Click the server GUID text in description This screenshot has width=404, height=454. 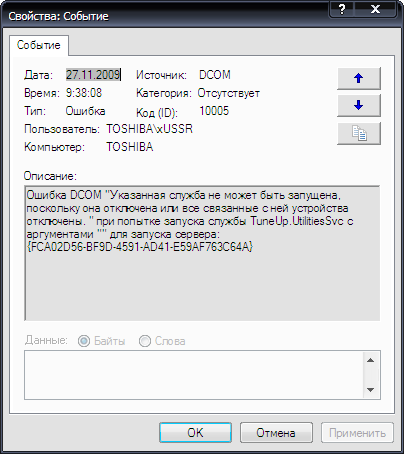click(140, 247)
